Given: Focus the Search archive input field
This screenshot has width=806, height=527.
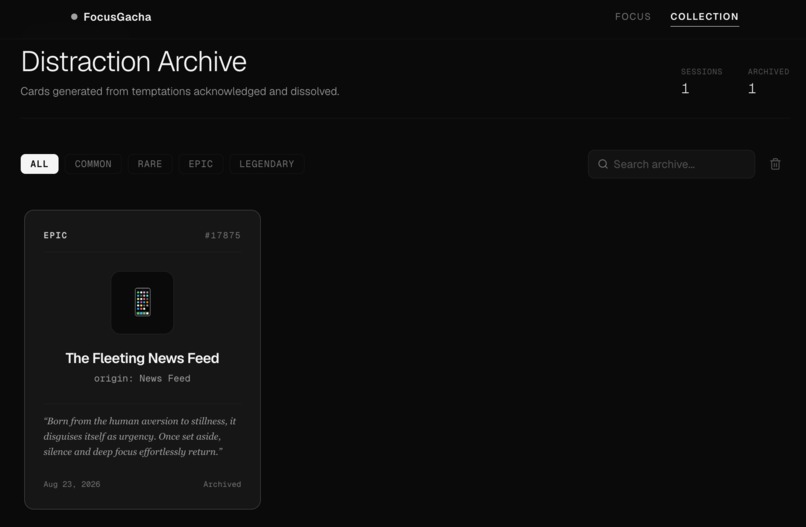Looking at the screenshot, I should 671,164.
